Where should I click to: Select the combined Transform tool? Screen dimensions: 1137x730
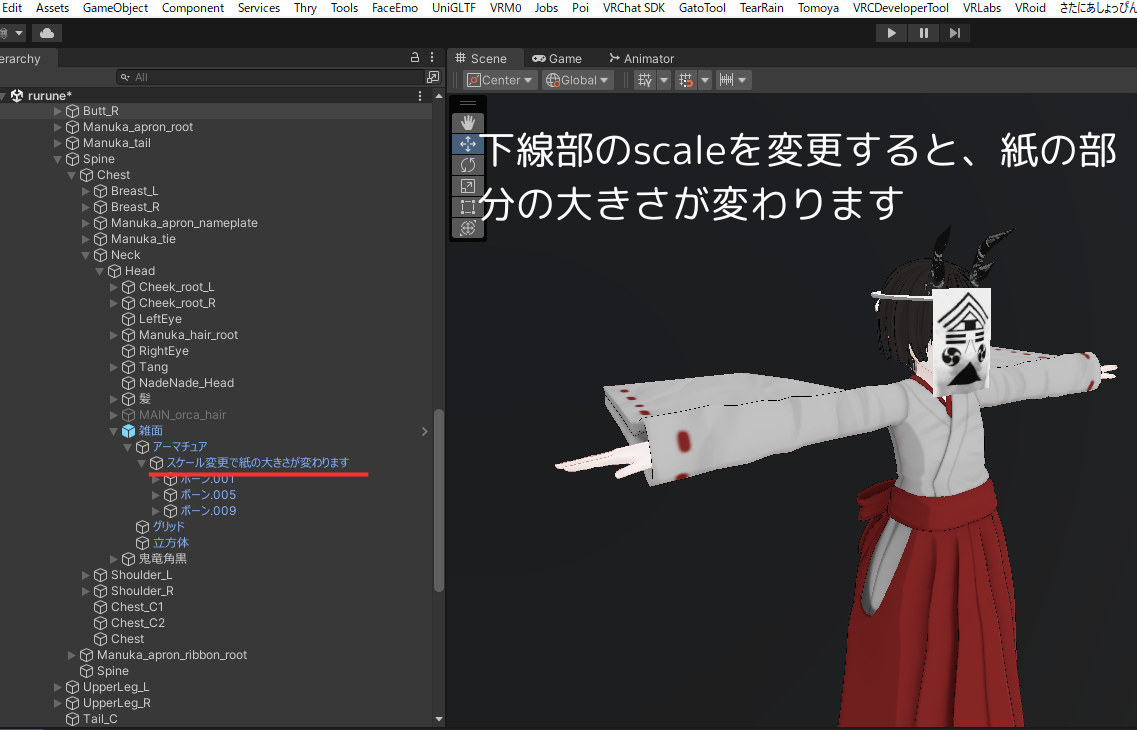pos(468,228)
